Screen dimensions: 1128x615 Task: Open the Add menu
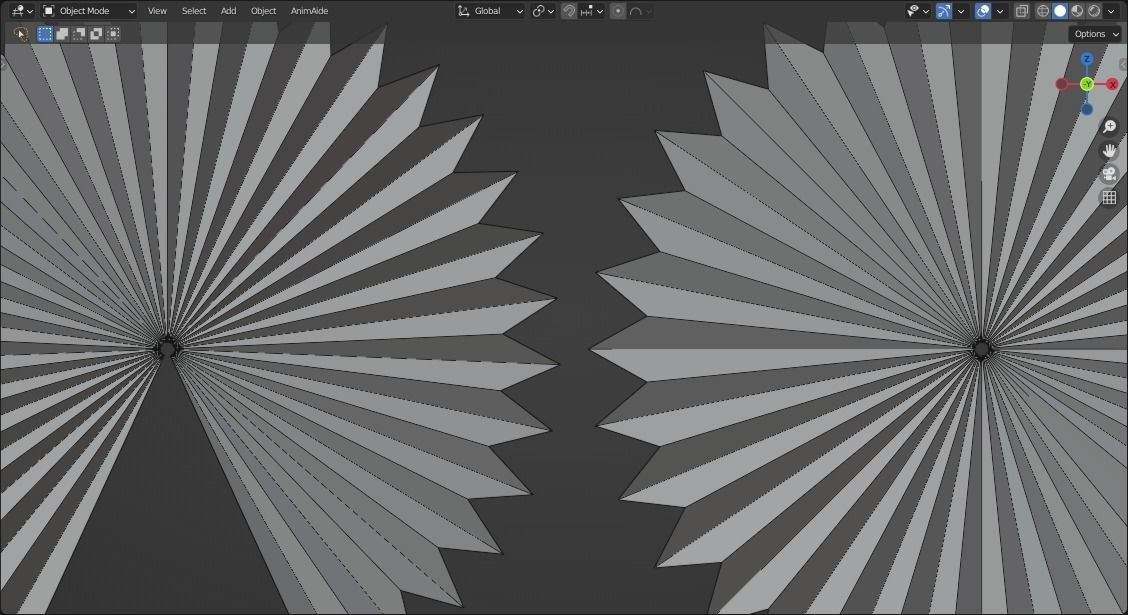point(228,11)
